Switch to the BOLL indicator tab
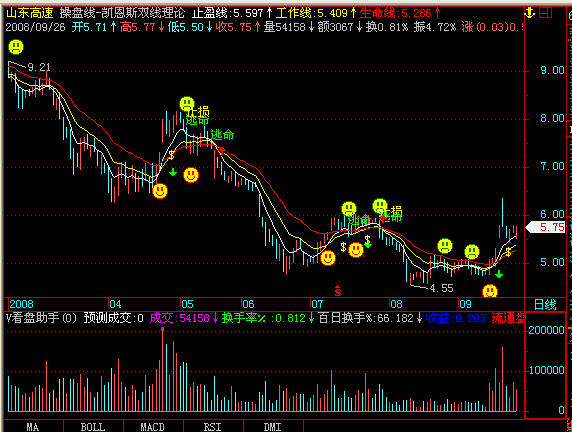572x432 pixels. (93, 427)
